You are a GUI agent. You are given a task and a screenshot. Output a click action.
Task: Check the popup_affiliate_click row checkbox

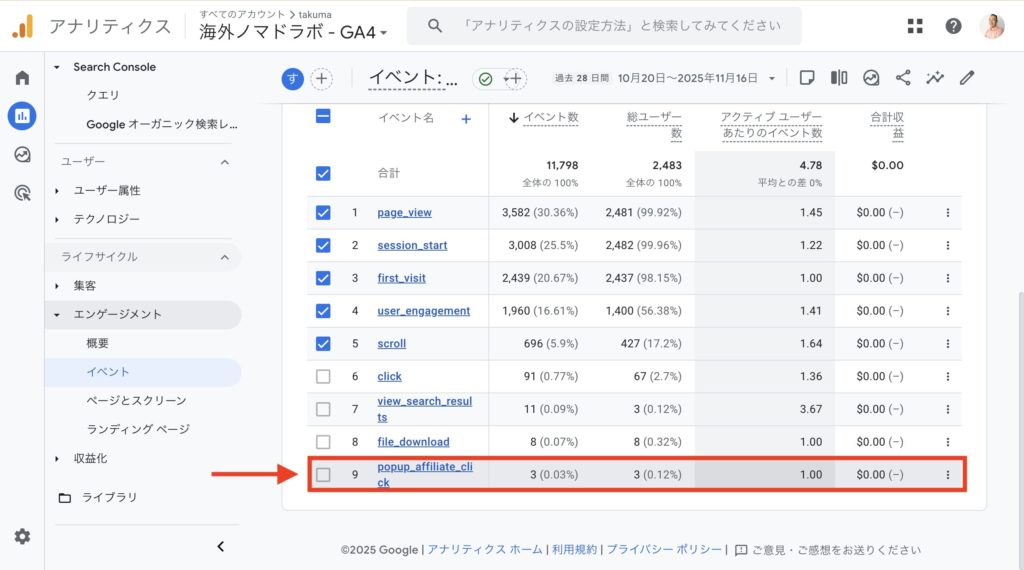(x=323, y=475)
